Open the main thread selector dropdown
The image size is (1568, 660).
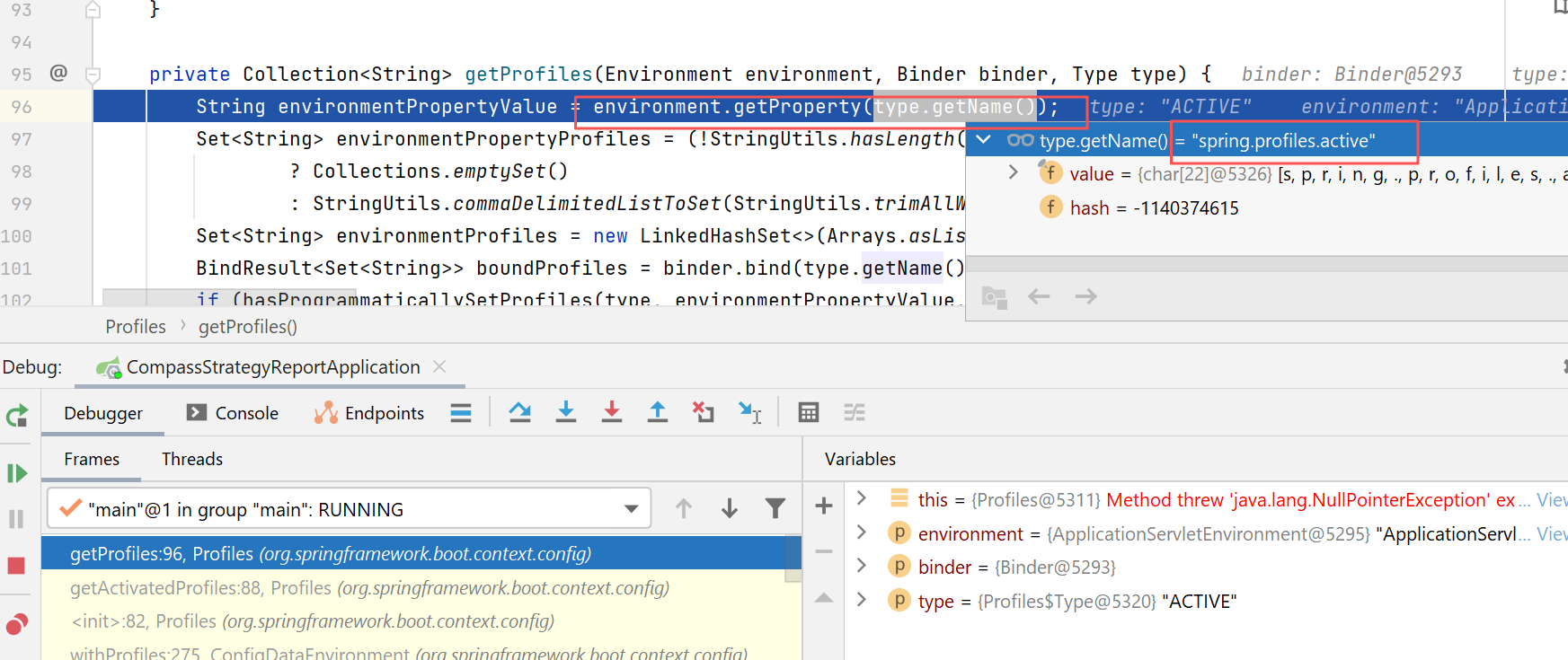tap(631, 509)
